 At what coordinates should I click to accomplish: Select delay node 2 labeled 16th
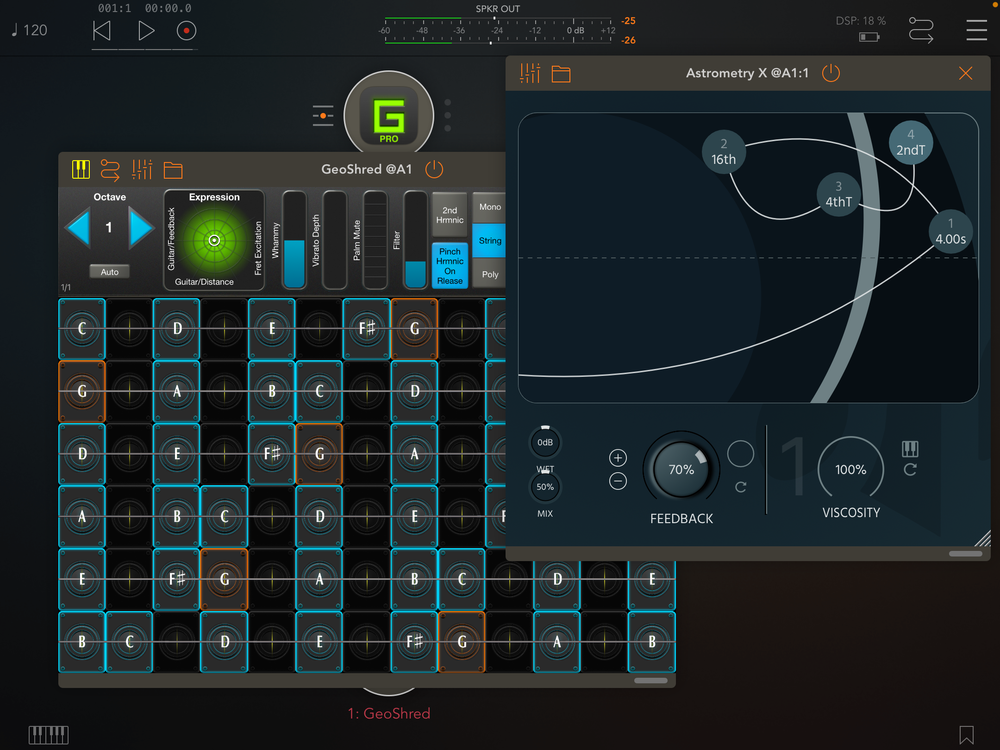pyautogui.click(x=724, y=152)
